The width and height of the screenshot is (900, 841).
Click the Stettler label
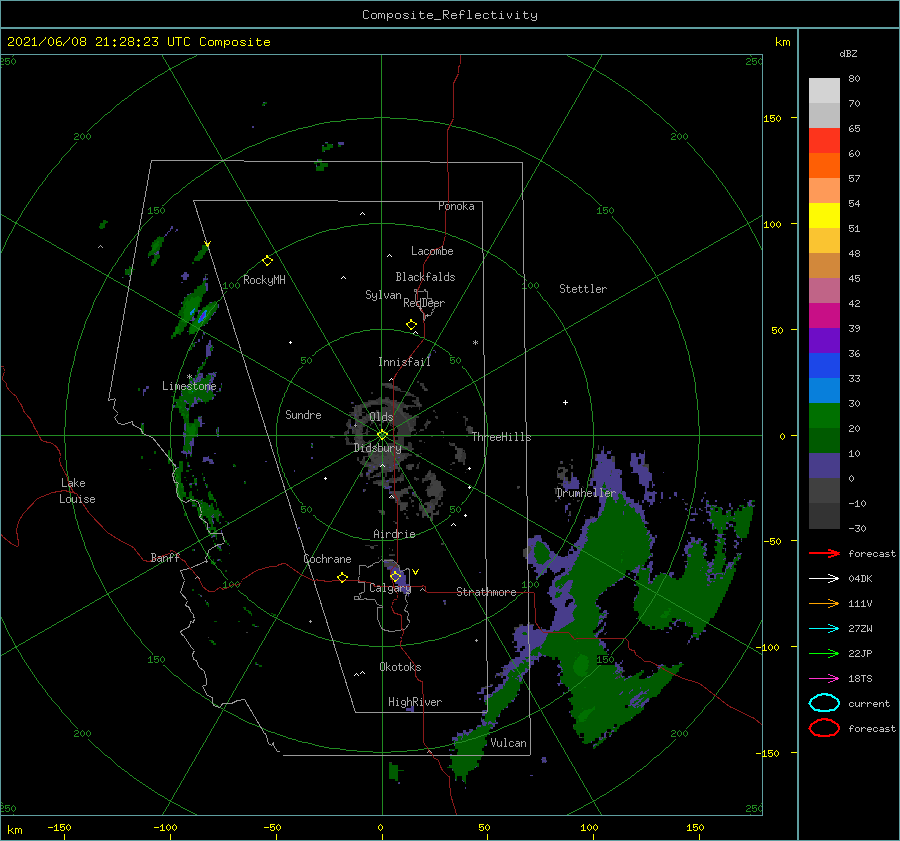click(x=583, y=289)
